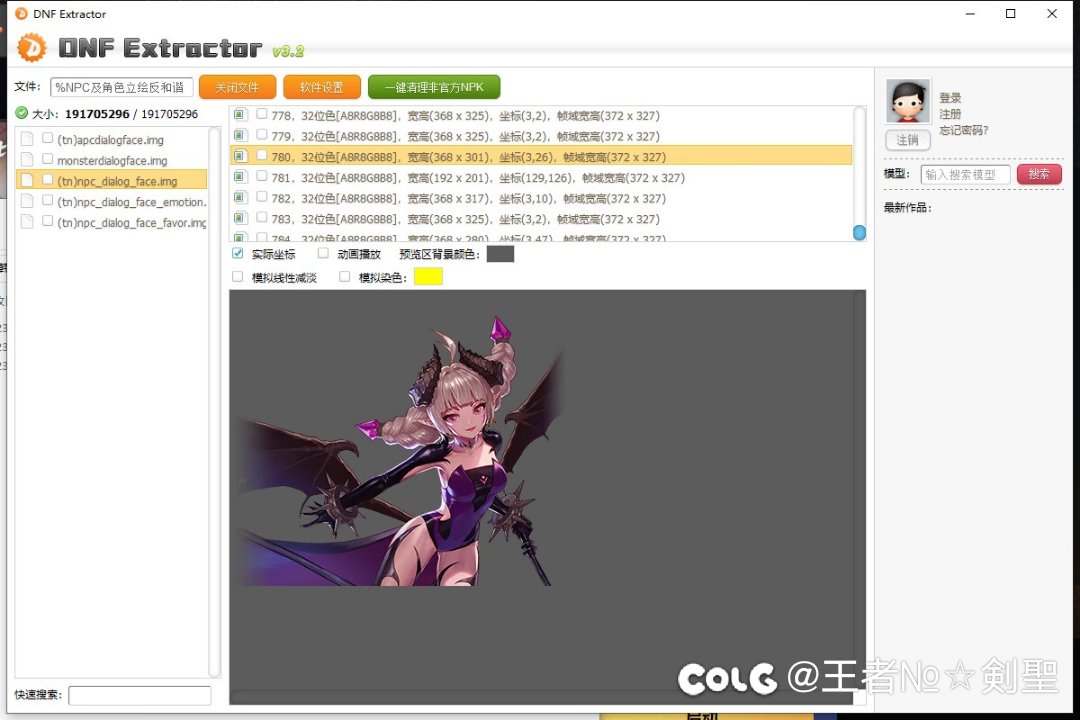Focus the 文件 path input field
Image resolution: width=1080 pixels, height=720 pixels.
tap(121, 88)
